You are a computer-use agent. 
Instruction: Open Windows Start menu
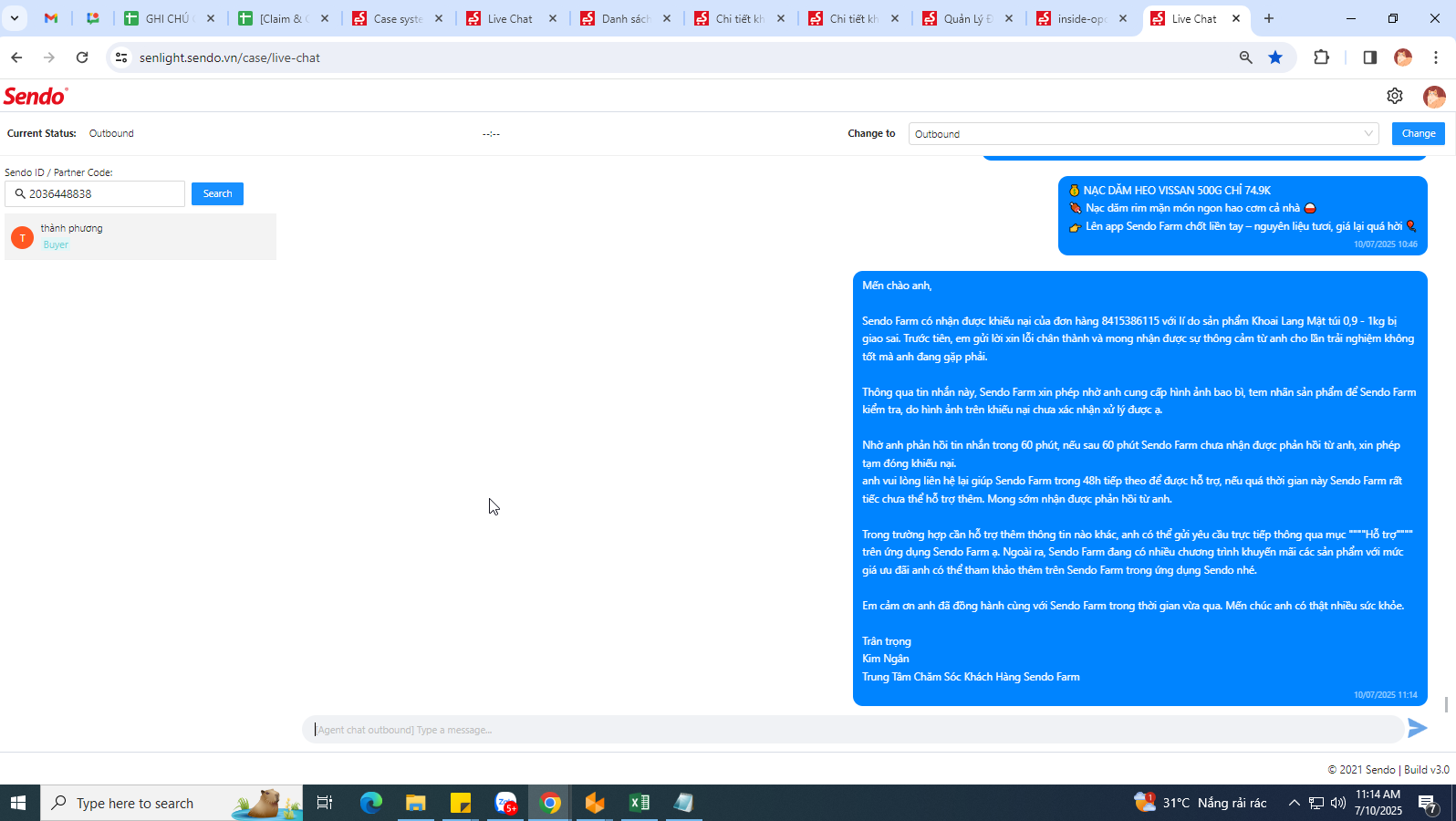tap(18, 803)
